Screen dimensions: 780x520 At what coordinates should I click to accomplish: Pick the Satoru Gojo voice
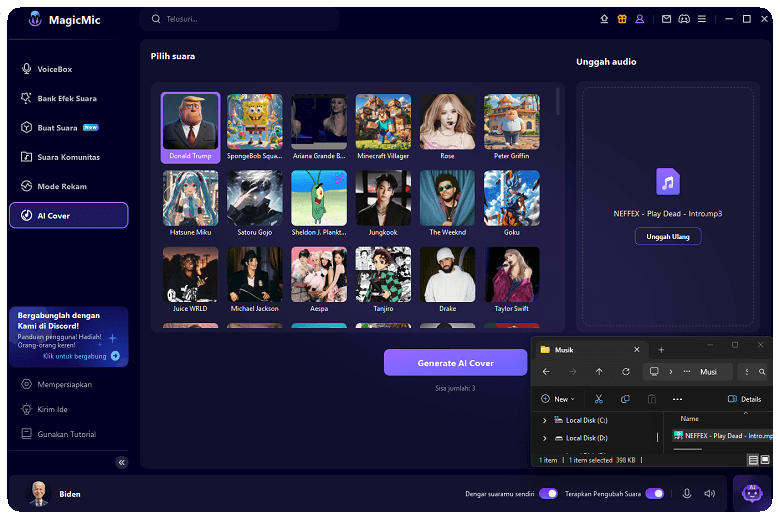255,204
